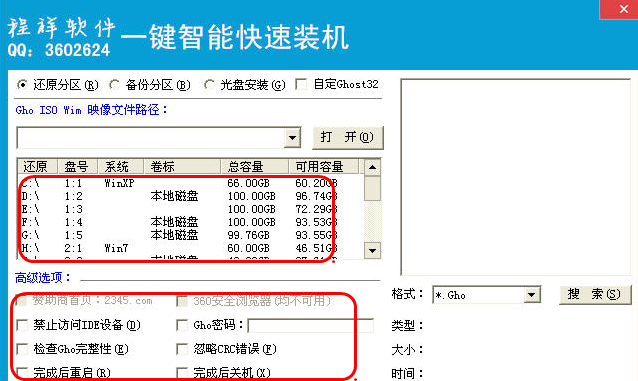Click the partition list scroll up arrow
The image size is (638, 381).
pyautogui.click(x=372, y=167)
